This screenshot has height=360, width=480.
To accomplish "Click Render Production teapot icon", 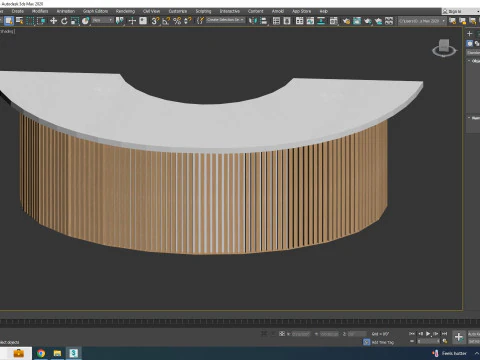I will [x=367, y=21].
